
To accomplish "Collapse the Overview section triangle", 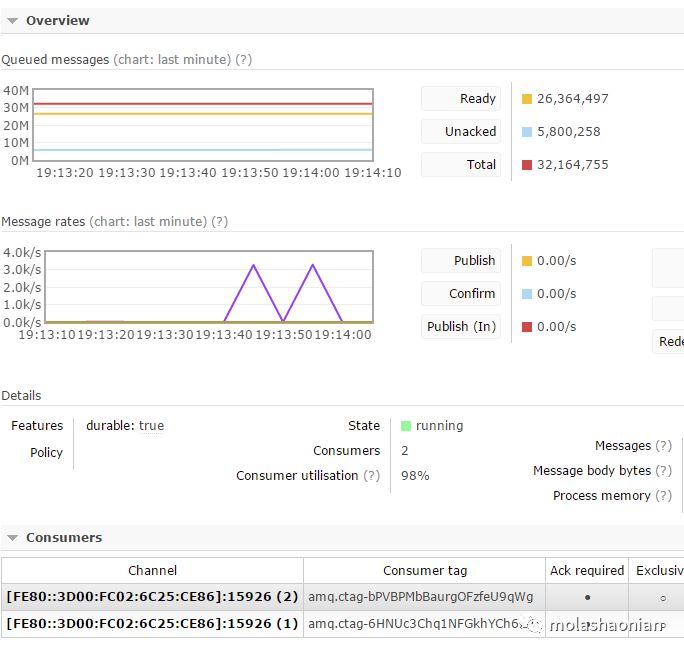I will tap(12, 20).
